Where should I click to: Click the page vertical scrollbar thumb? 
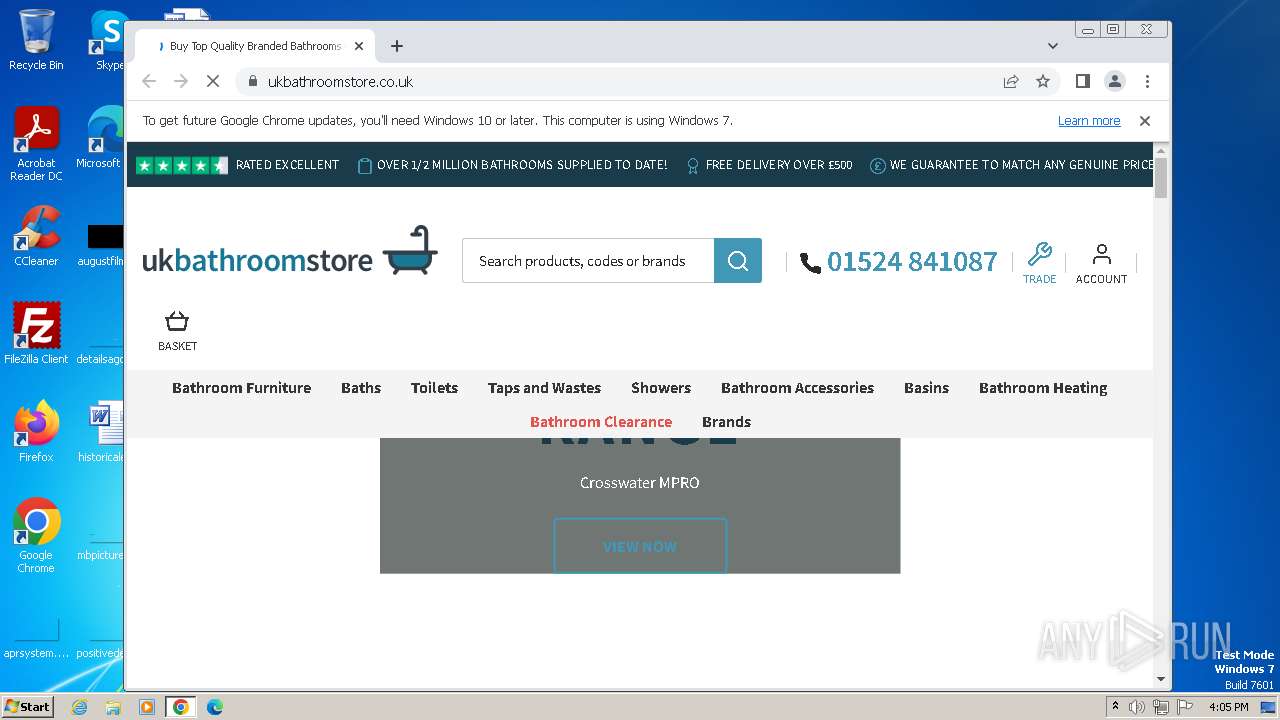coord(1161,177)
